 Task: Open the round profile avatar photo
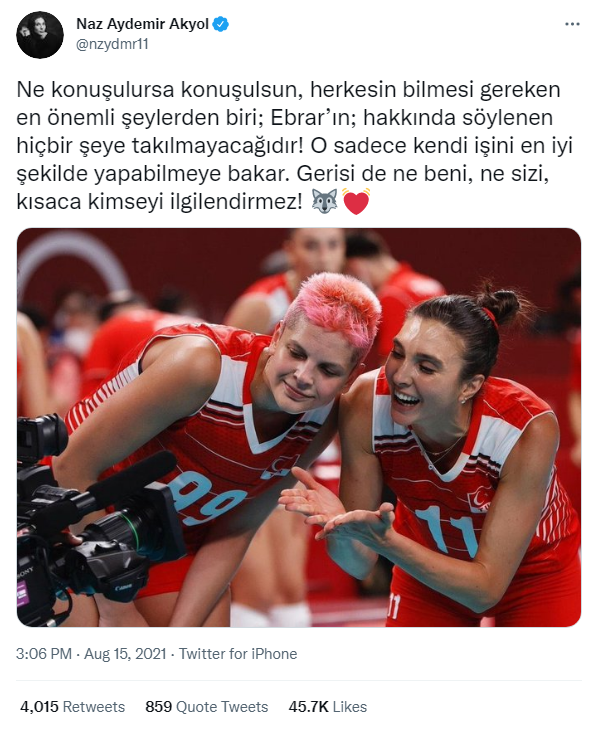tap(40, 35)
